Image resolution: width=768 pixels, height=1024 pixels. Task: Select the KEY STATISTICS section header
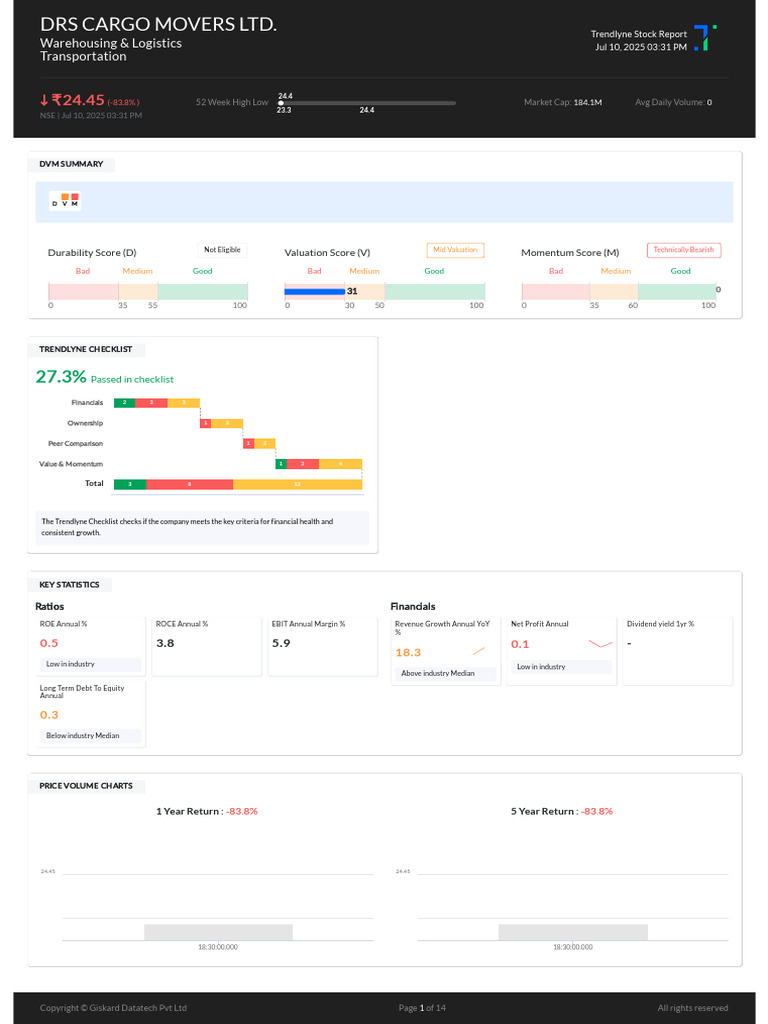69,584
